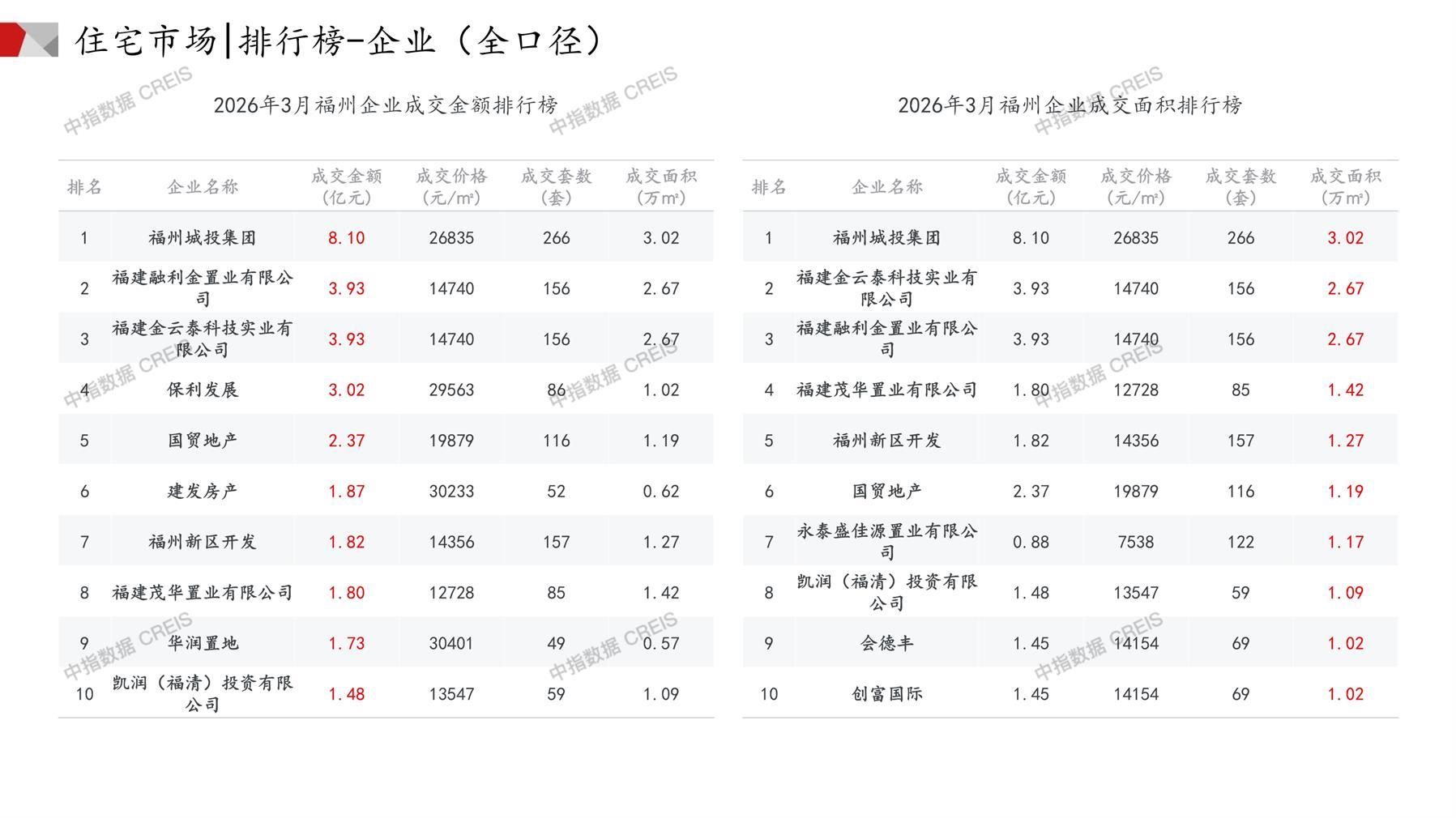Screen dimensions: 1456x818
Task: Click the 30401 price value
Action: tap(451, 643)
